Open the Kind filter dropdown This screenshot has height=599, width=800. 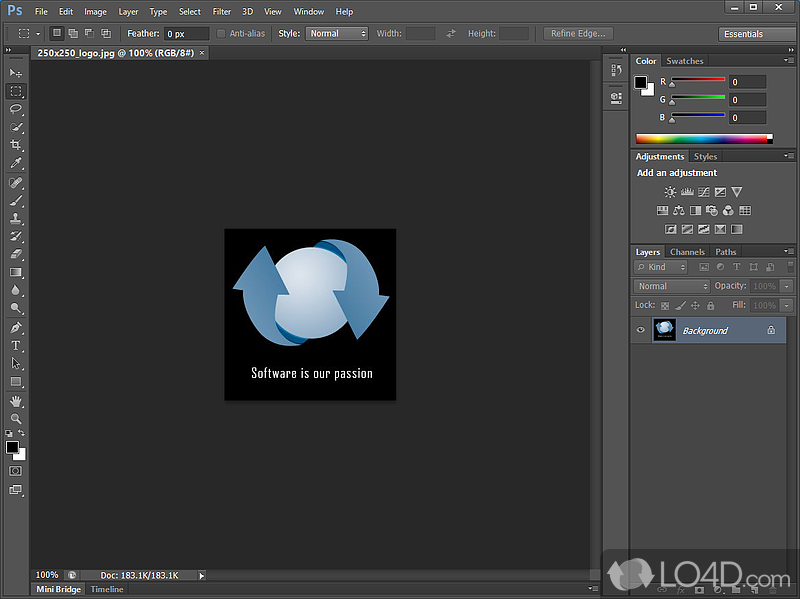point(659,267)
